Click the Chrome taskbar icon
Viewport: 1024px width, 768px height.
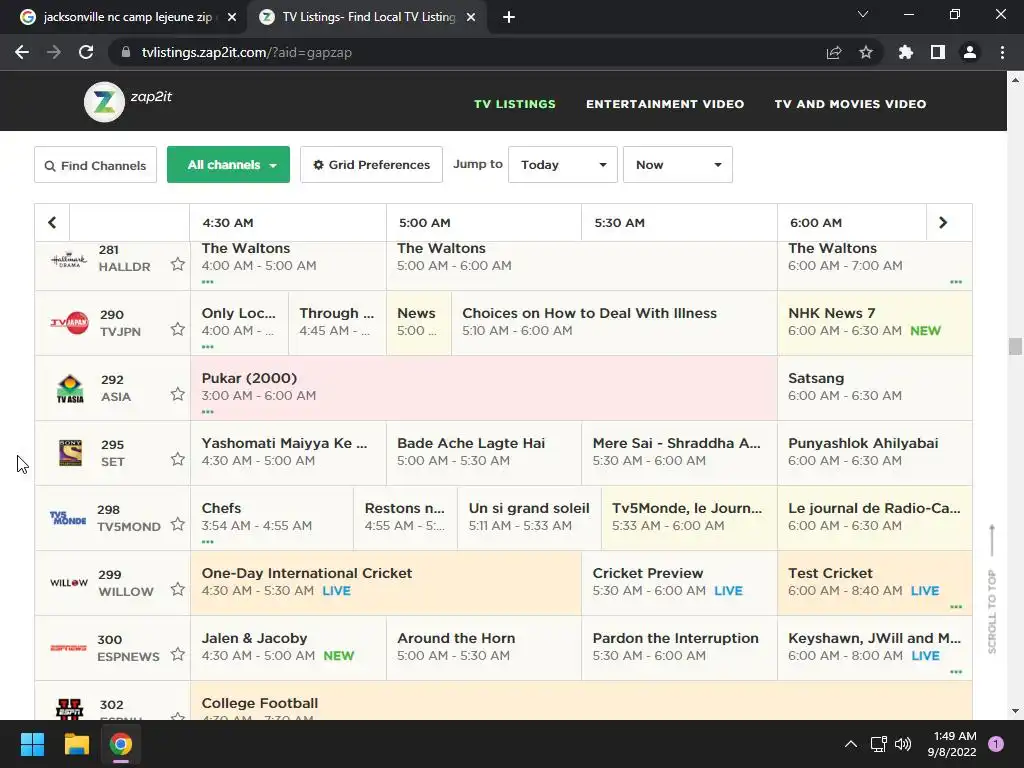coord(121,744)
